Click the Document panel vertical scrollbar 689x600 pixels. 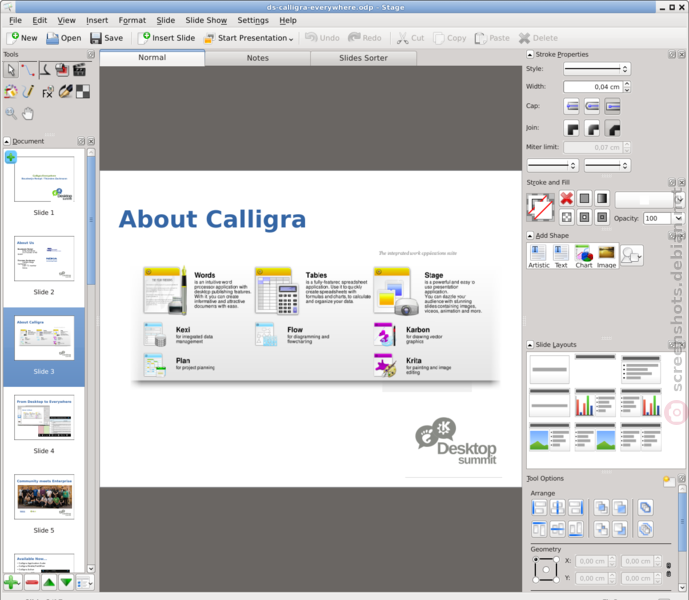(x=91, y=360)
